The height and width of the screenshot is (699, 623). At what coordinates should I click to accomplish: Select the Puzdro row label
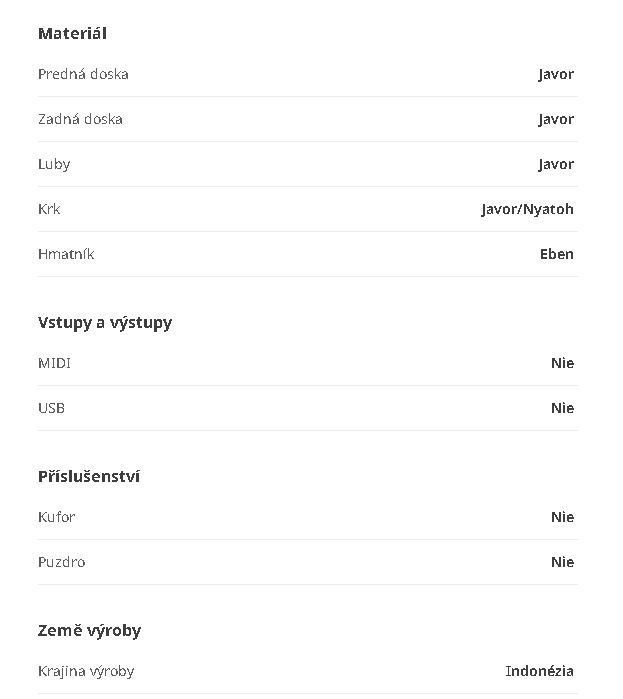(x=61, y=562)
